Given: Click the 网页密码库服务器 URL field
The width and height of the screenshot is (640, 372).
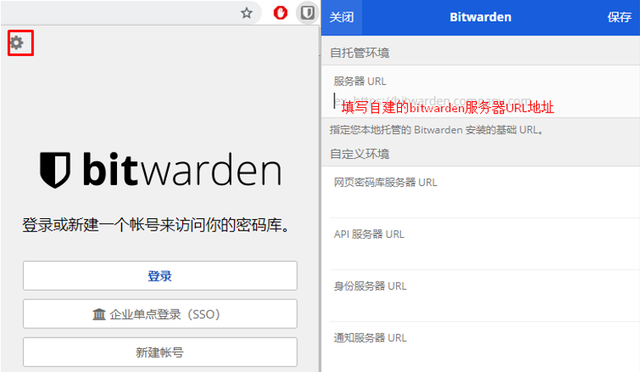Looking at the screenshot, I should 484,192.
